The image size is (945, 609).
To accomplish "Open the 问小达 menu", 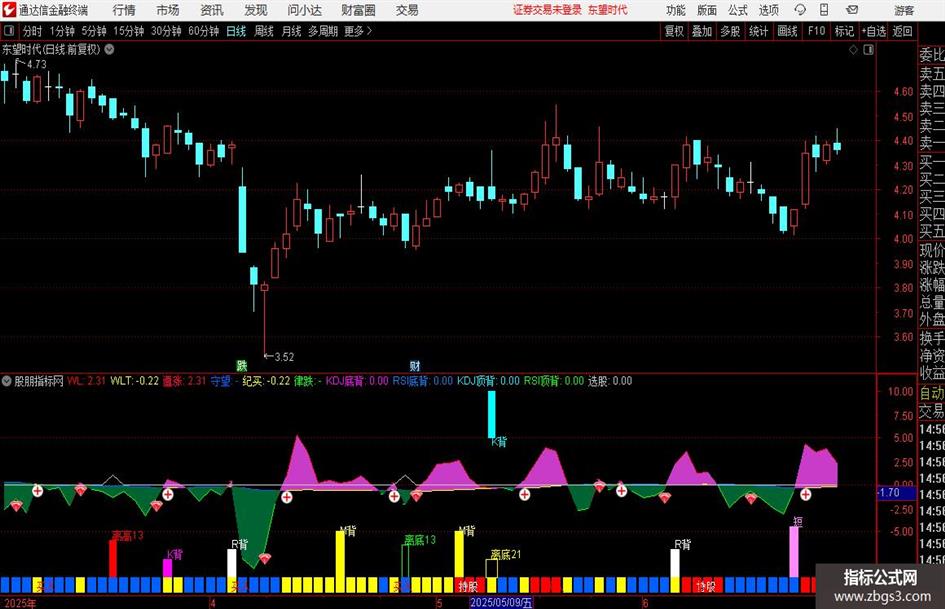I will [x=304, y=10].
